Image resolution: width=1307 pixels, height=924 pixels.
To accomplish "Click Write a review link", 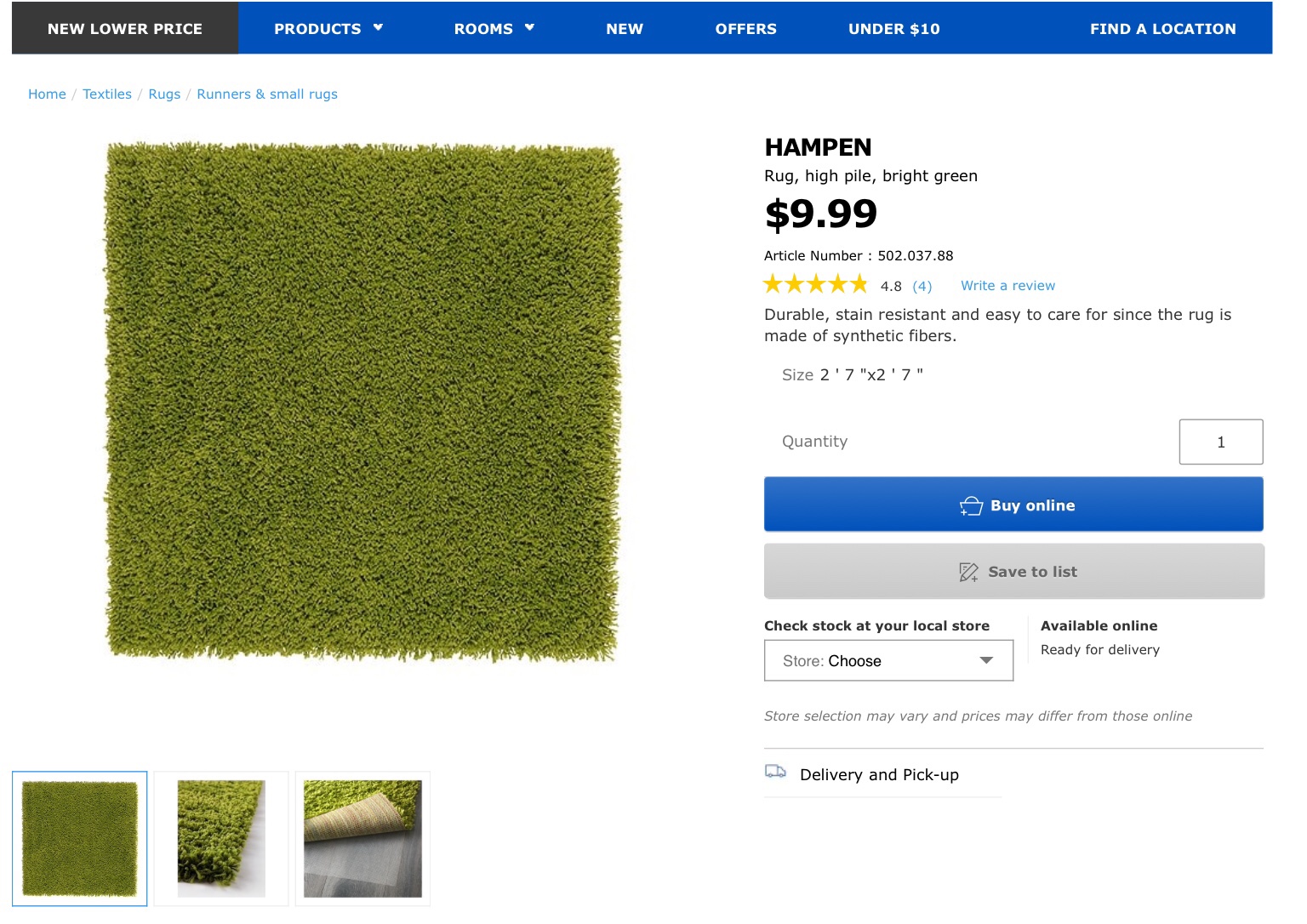I will tap(1007, 286).
